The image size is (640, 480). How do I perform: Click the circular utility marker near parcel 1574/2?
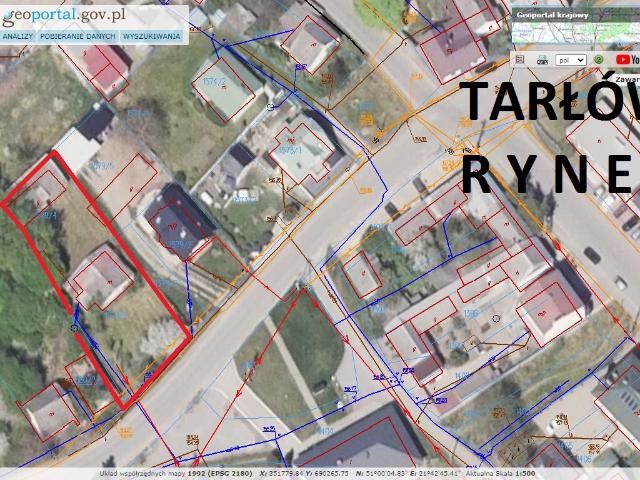click(x=271, y=105)
